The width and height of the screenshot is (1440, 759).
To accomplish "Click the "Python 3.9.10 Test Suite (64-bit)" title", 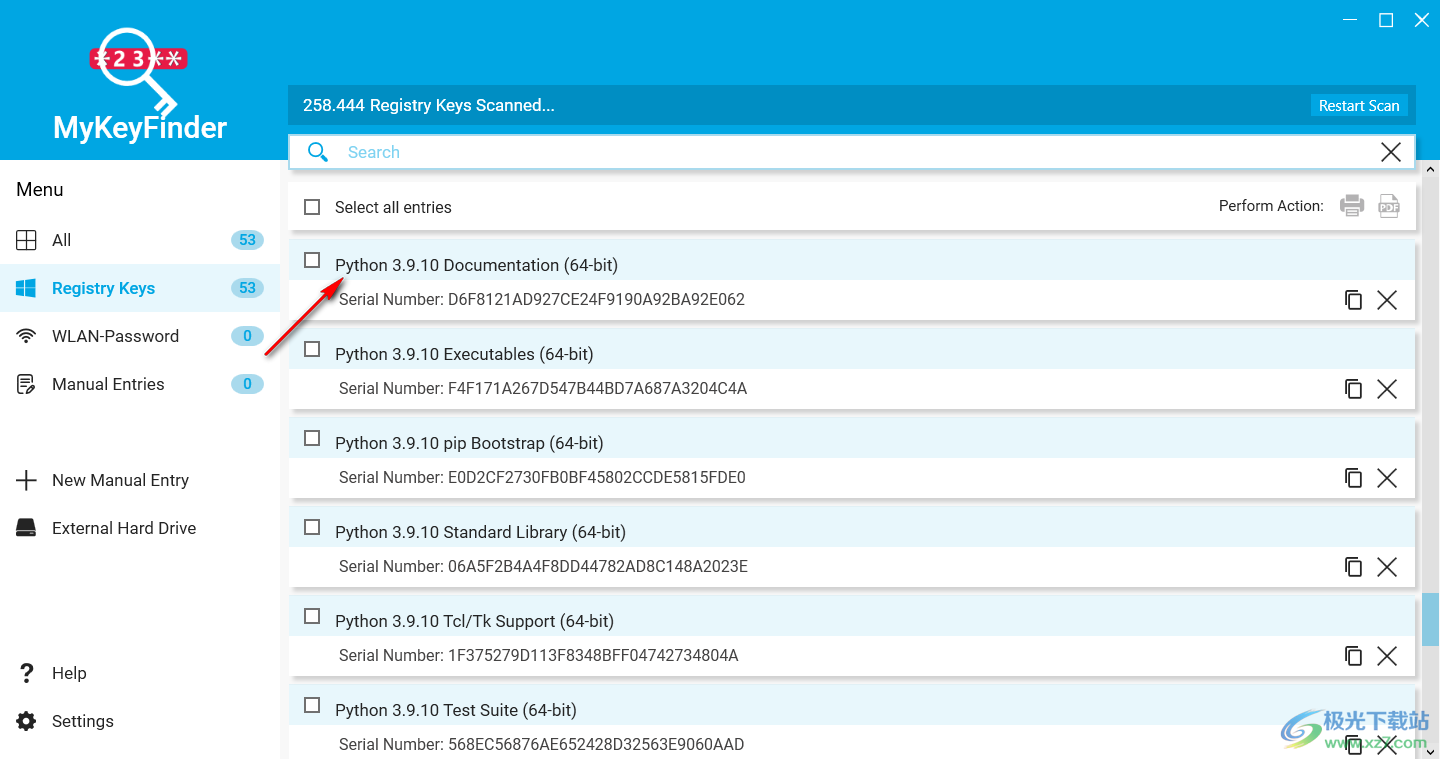I will (x=456, y=710).
